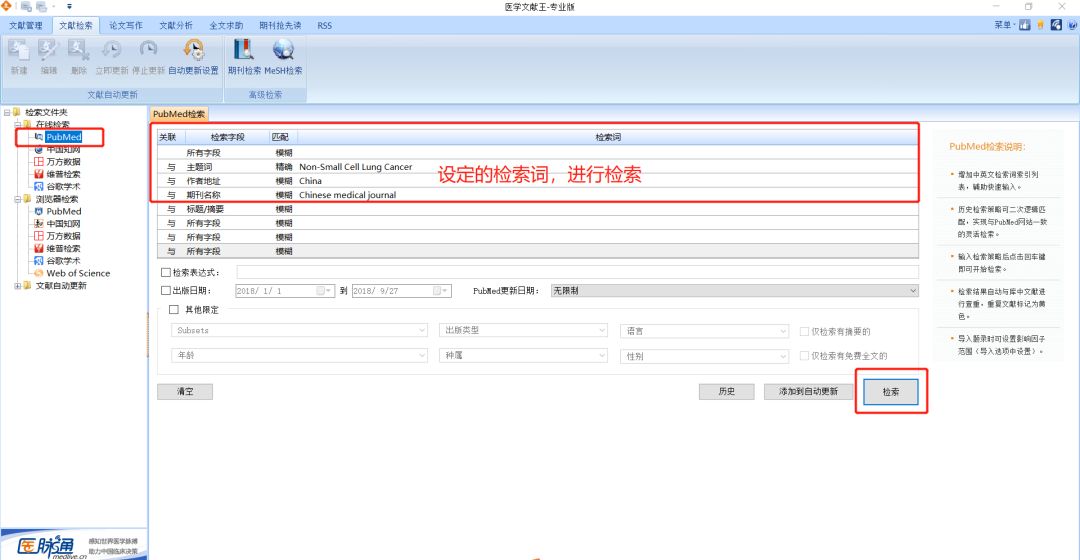Viewport: 1080px width, 560px height.
Task: Click Chinese medical journal term cell
Action: (x=608, y=195)
